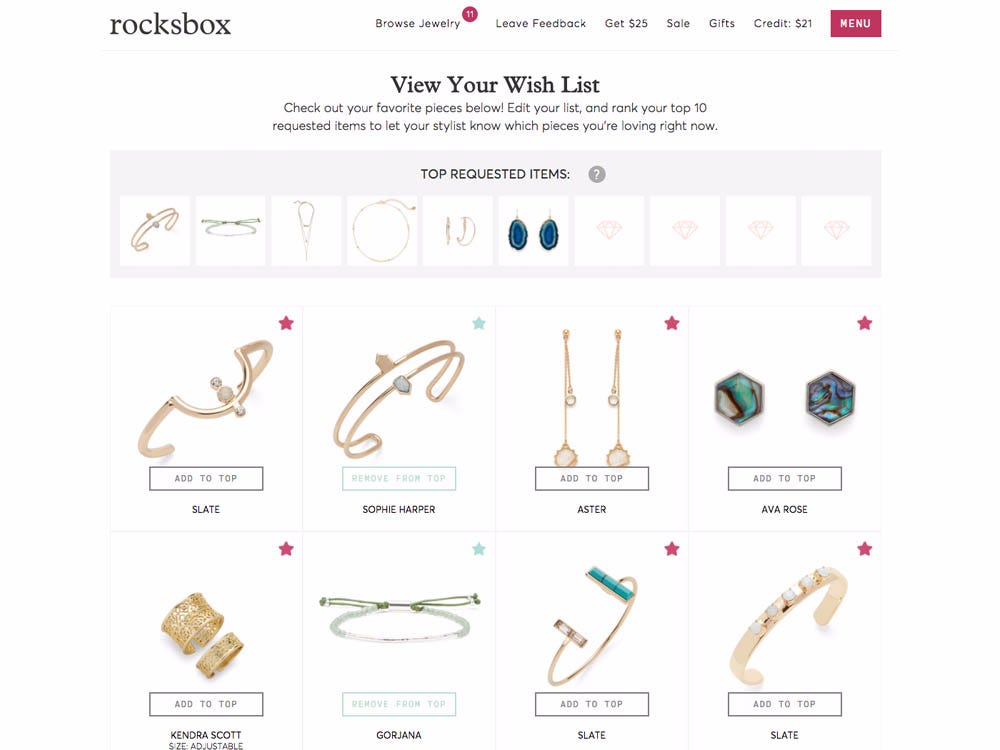This screenshot has height=750, width=1000.
Task: Open the MENU button
Action: 855,24
